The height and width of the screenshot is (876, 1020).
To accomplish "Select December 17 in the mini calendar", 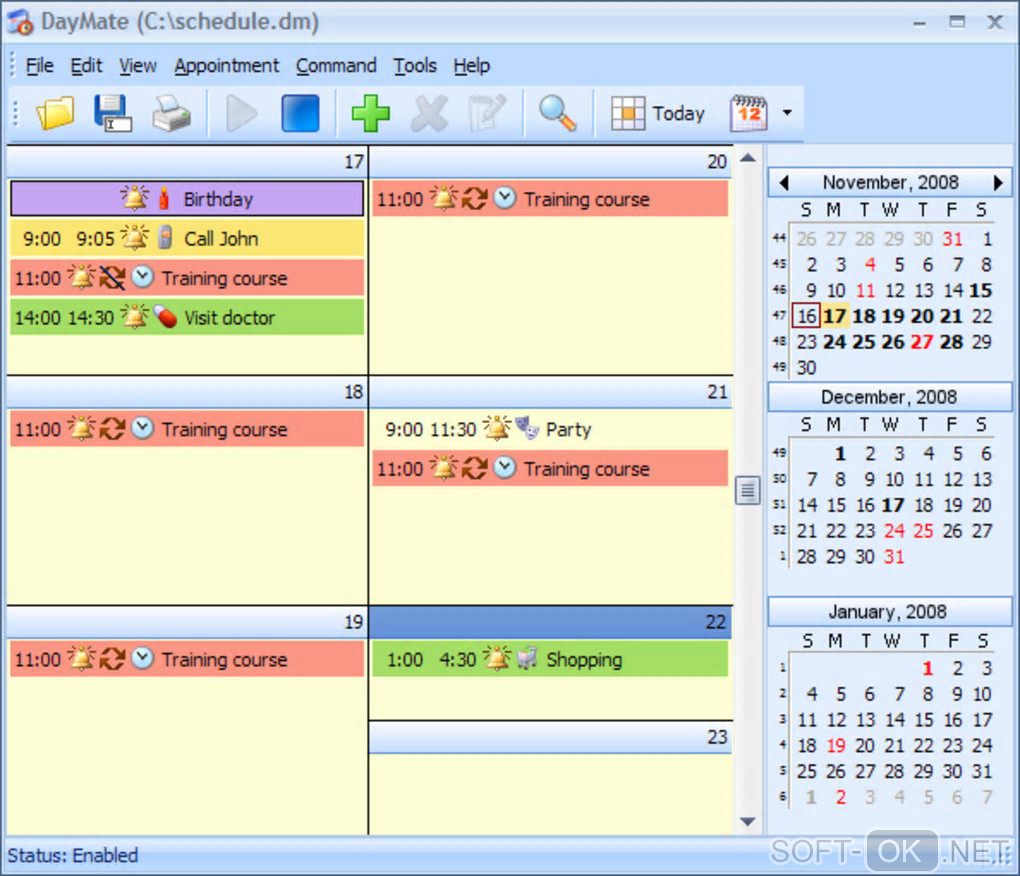I will 893,505.
